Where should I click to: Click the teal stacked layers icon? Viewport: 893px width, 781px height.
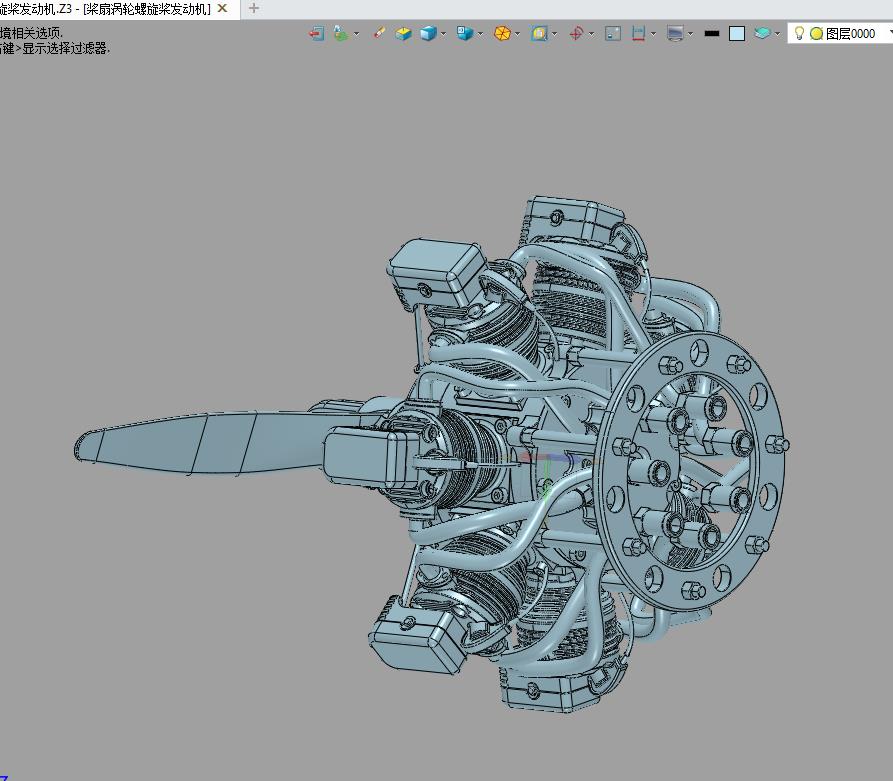click(x=762, y=33)
